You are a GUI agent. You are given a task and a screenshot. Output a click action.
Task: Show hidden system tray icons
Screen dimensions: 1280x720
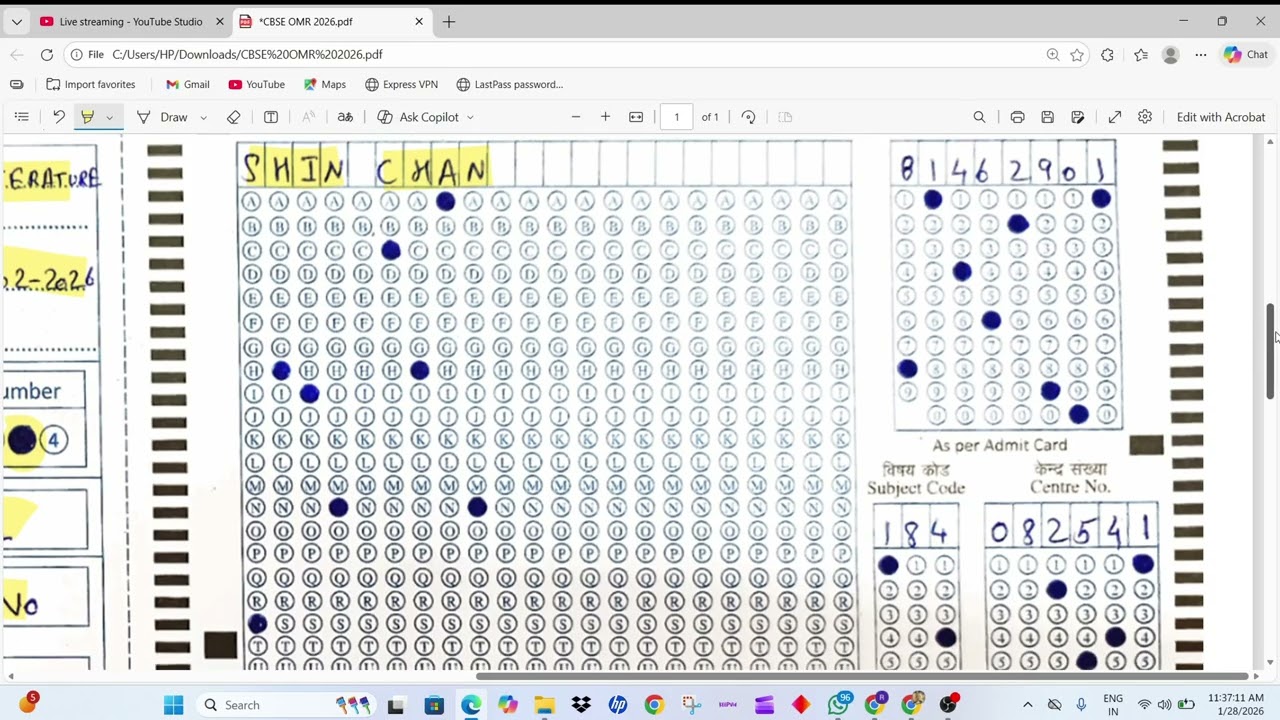point(1027,705)
